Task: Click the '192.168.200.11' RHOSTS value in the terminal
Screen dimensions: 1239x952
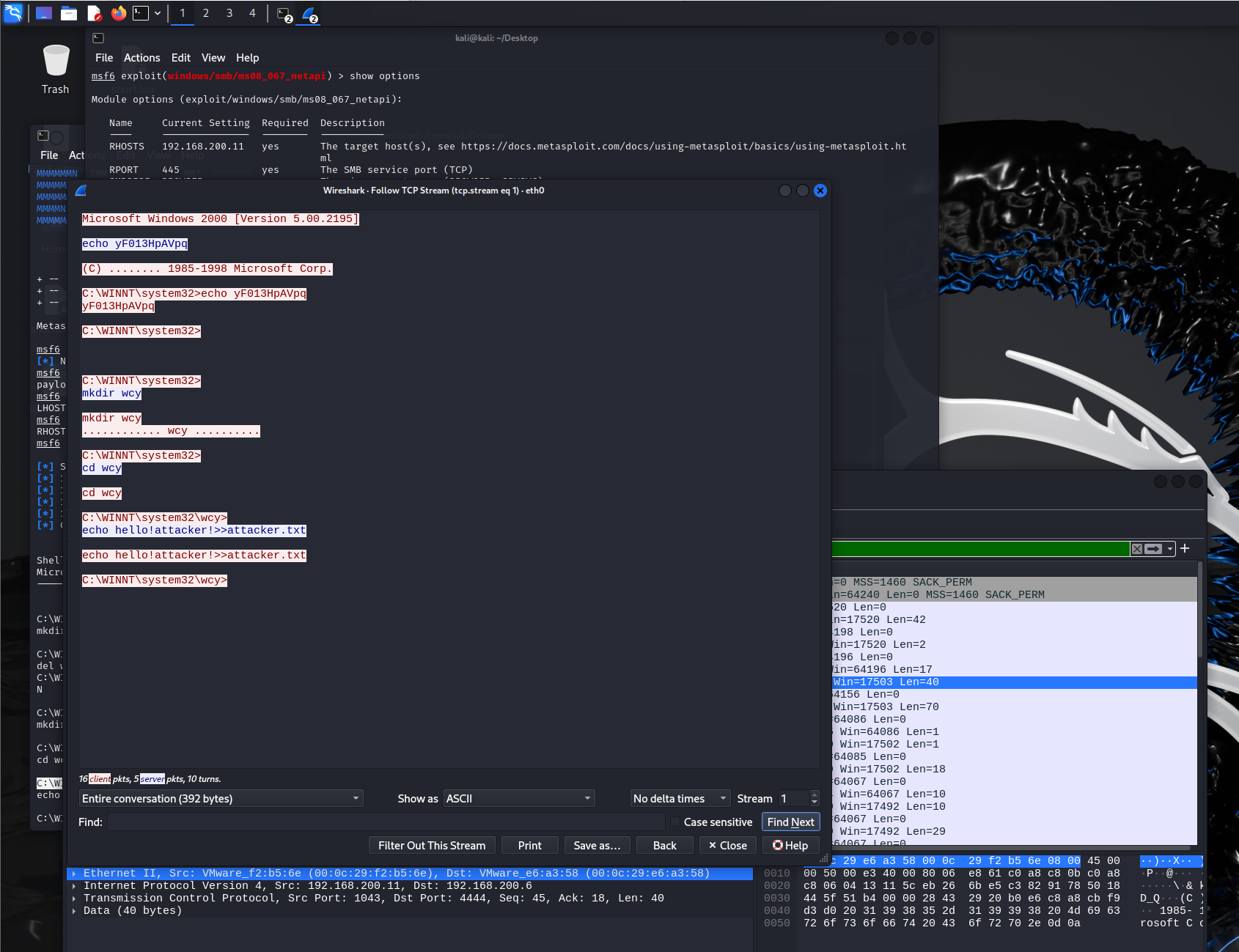Action: pyautogui.click(x=203, y=147)
